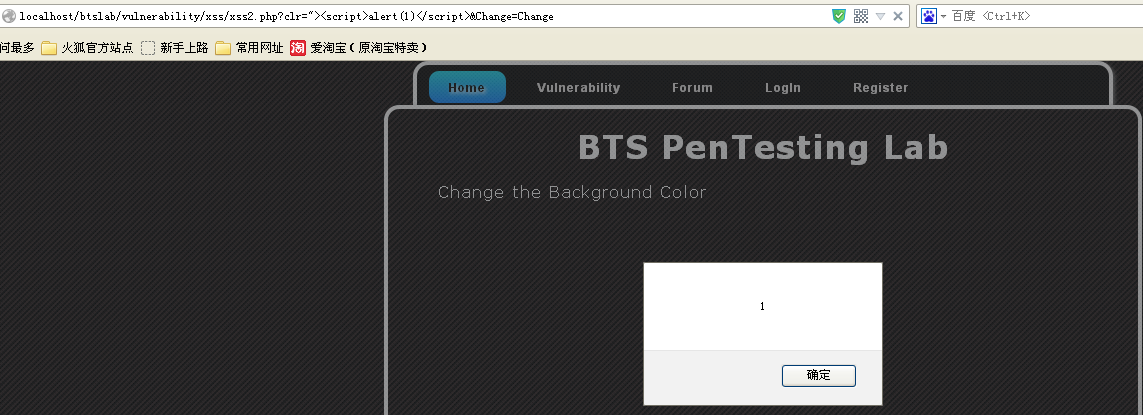Open the 访问最多 bookmark item
The image size is (1143, 415).
[x=17, y=47]
